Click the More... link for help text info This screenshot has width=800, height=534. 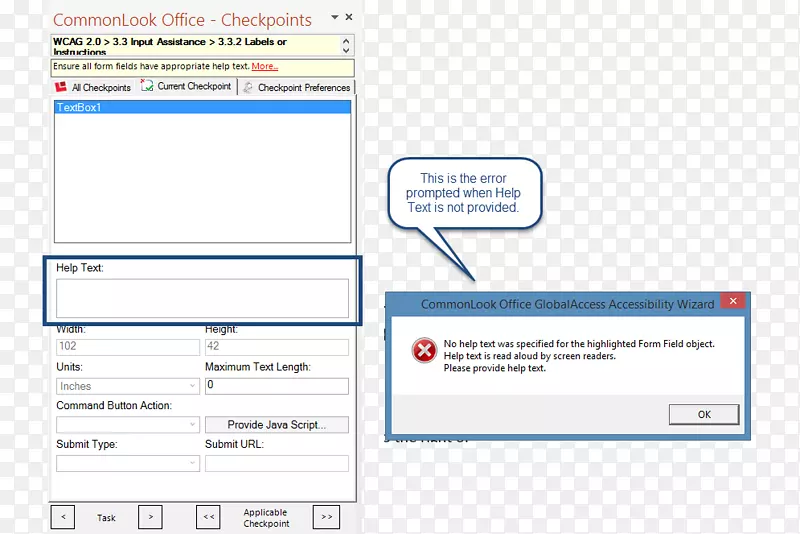point(264,66)
